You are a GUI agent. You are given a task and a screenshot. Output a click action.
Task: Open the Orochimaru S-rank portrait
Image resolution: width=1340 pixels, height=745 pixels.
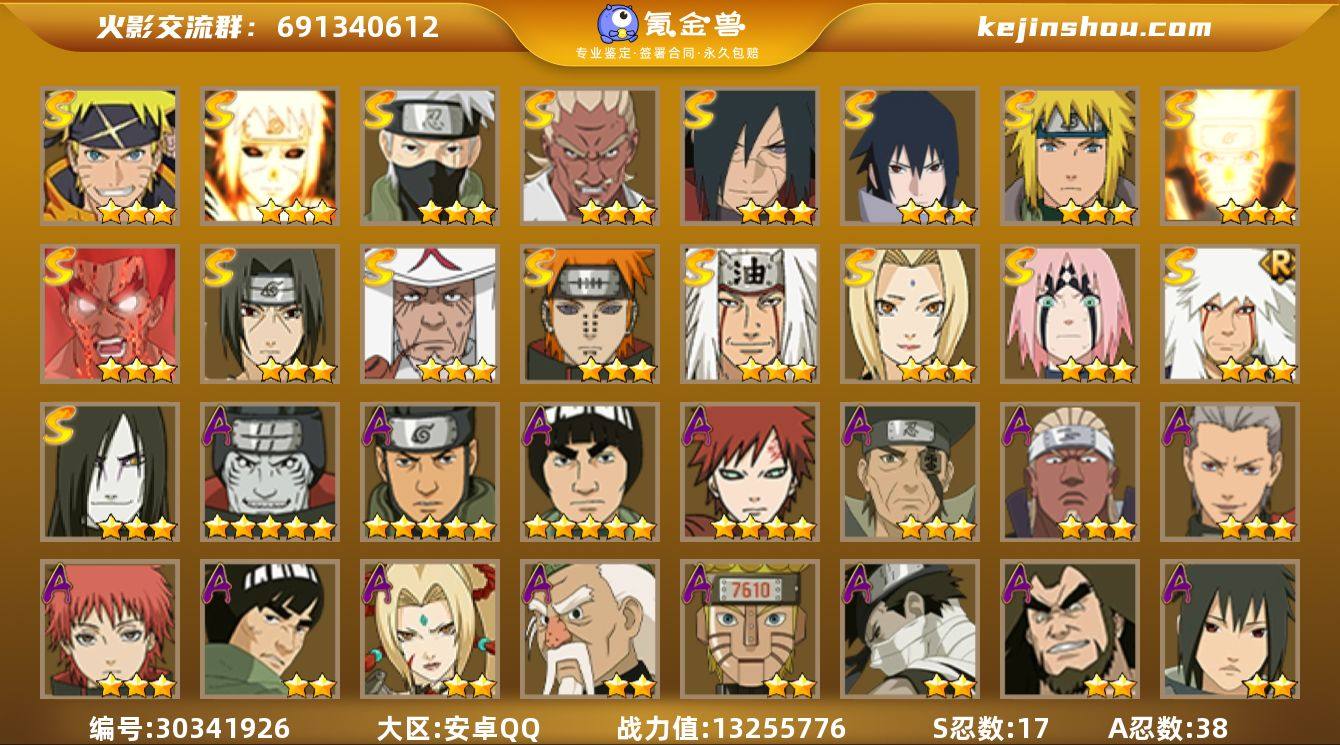coord(109,472)
